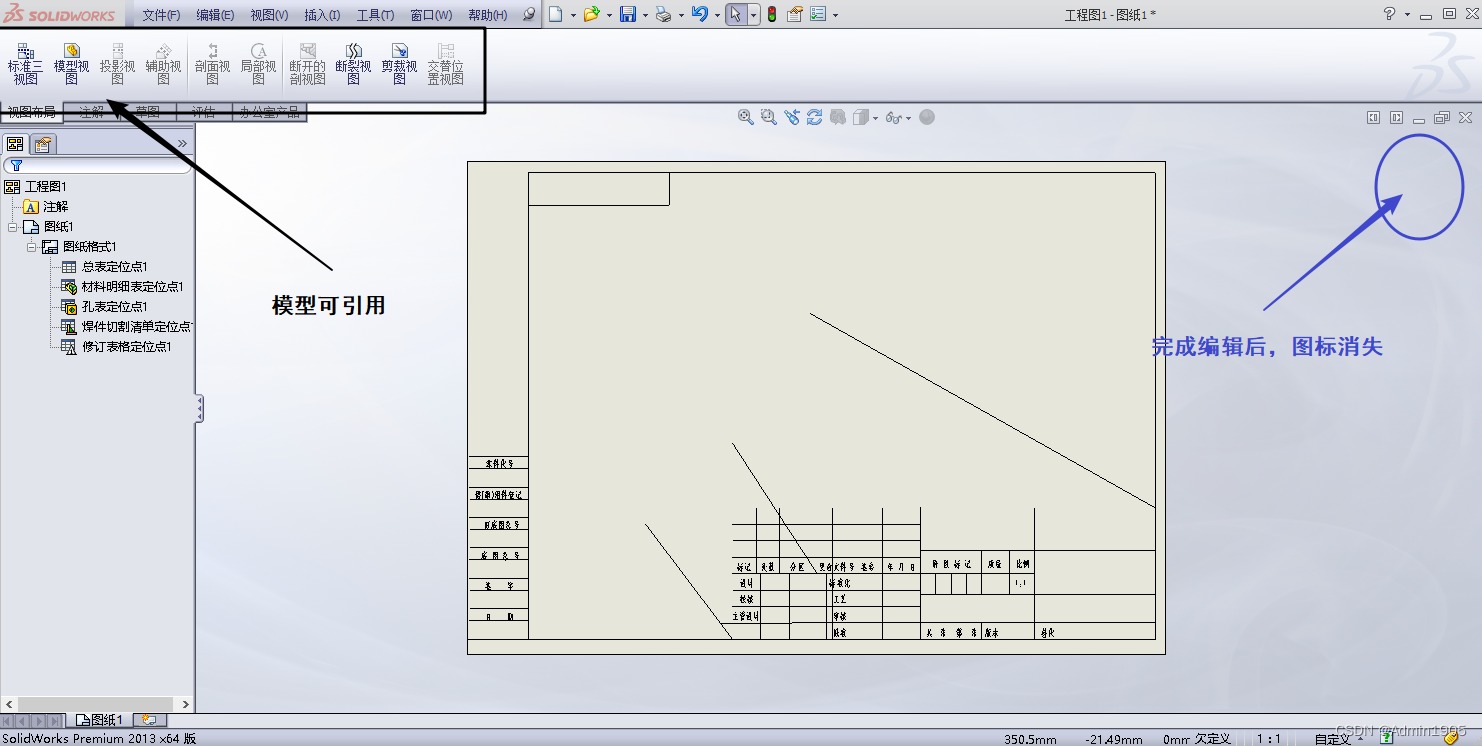Click the 辅助视图 (Auxiliary View) tool
The image size is (1482, 746).
tap(163, 64)
